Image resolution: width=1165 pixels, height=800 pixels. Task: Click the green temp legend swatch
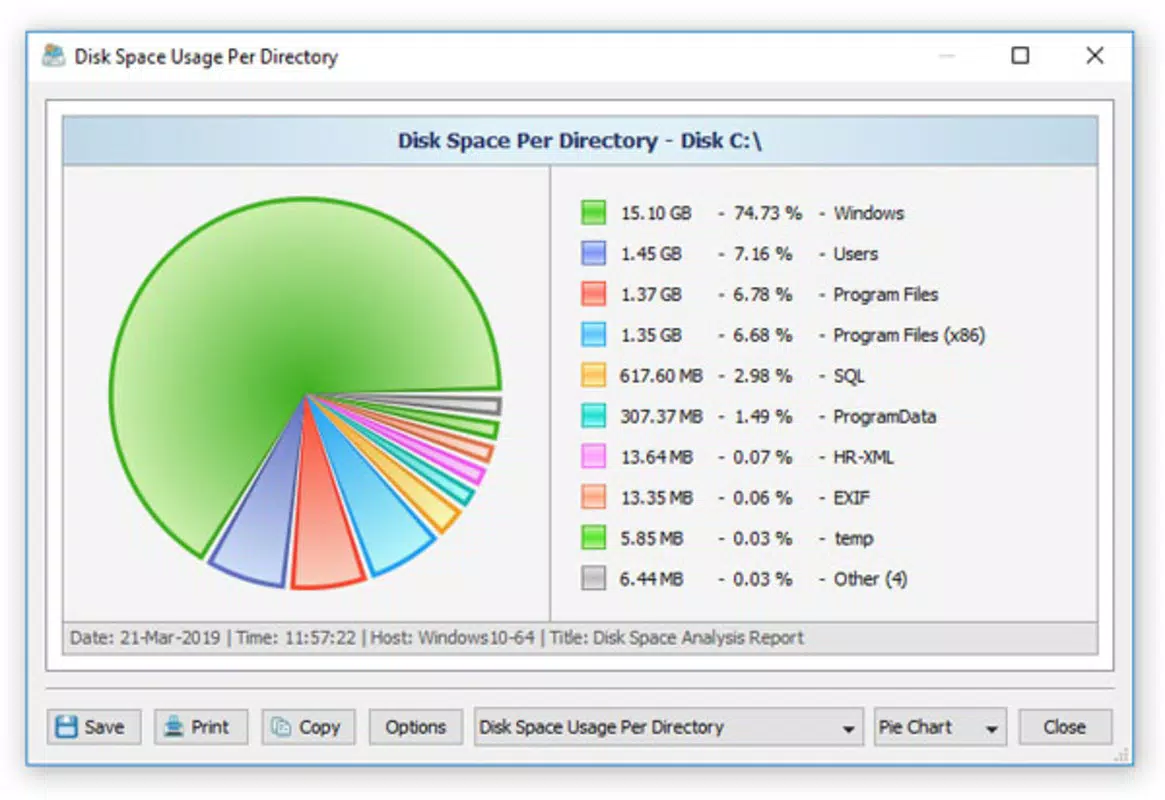[593, 538]
